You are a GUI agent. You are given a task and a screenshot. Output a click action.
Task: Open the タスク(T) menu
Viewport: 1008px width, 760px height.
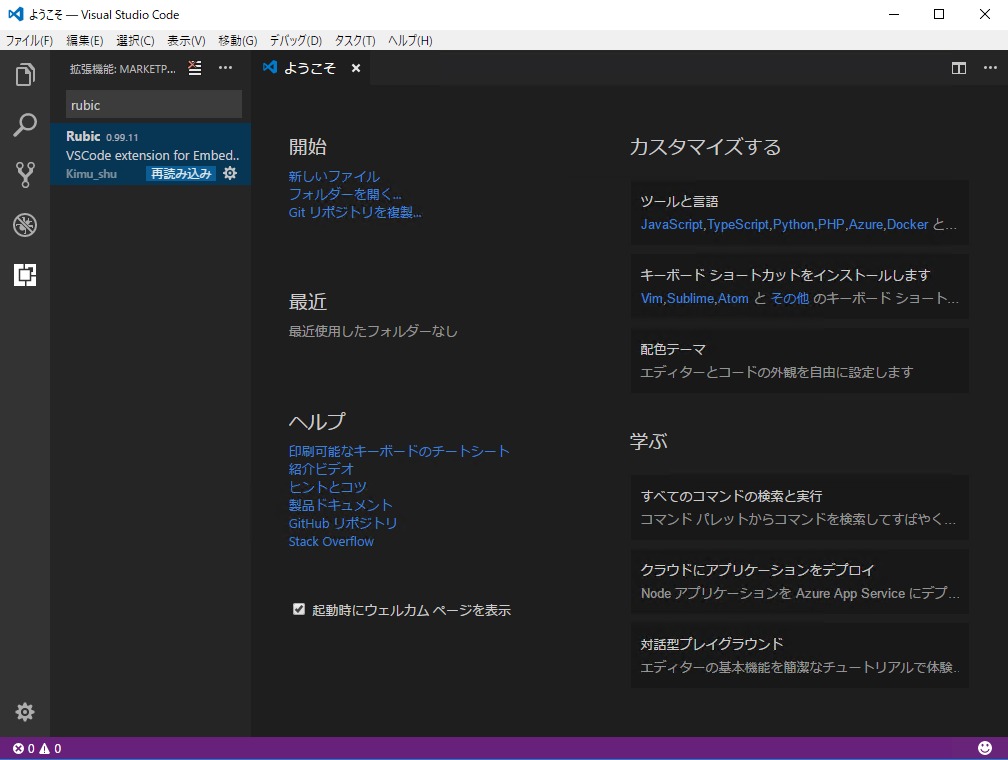[355, 41]
